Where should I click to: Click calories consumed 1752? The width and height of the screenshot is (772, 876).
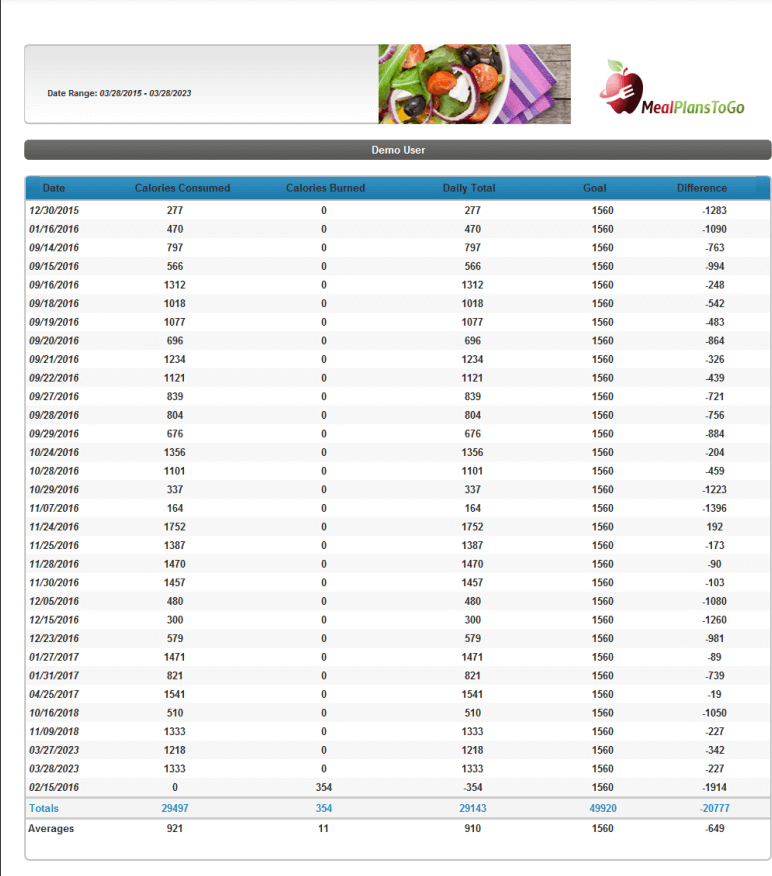[175, 527]
